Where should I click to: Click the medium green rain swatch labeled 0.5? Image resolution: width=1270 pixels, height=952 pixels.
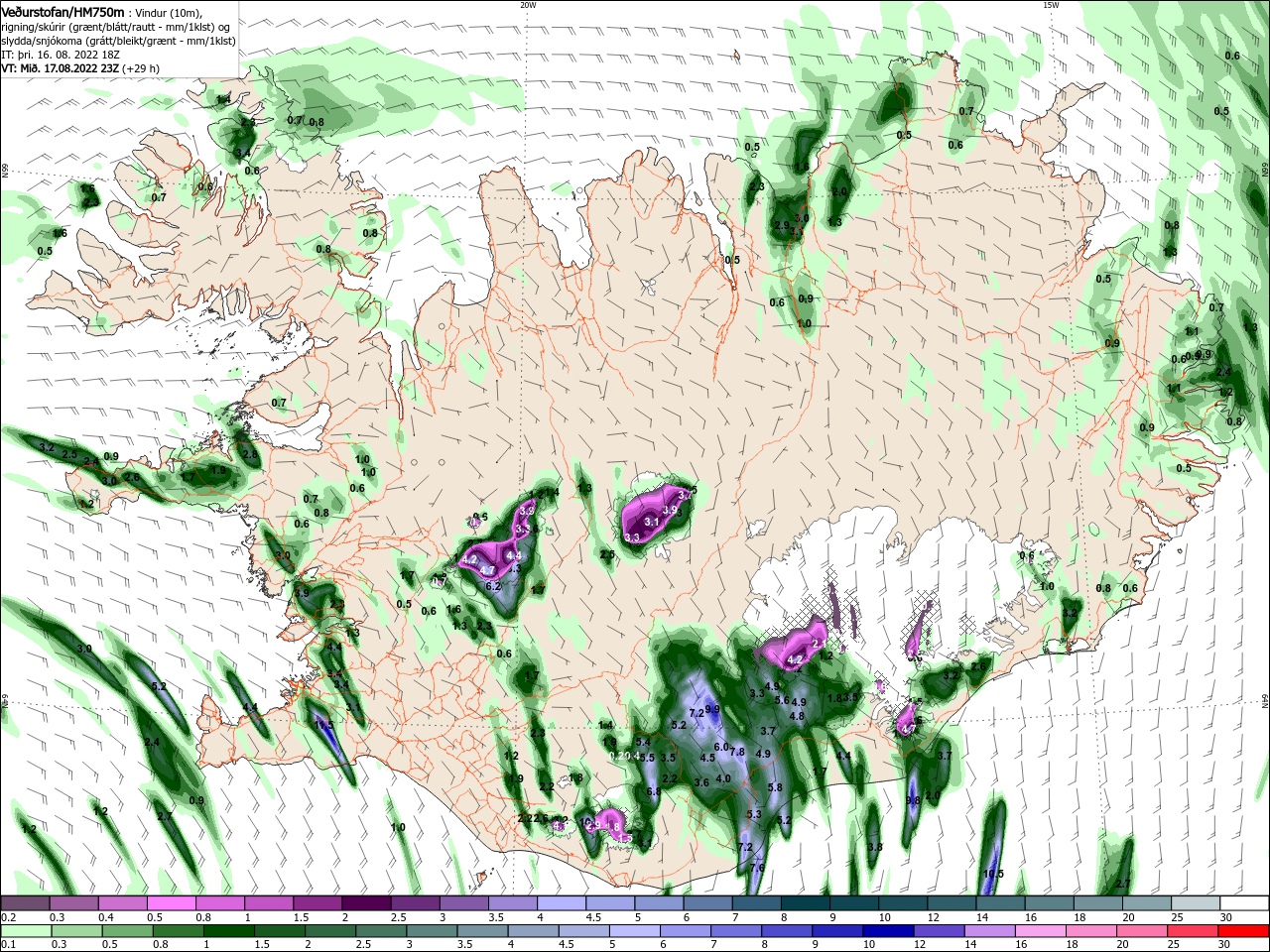coord(126,931)
